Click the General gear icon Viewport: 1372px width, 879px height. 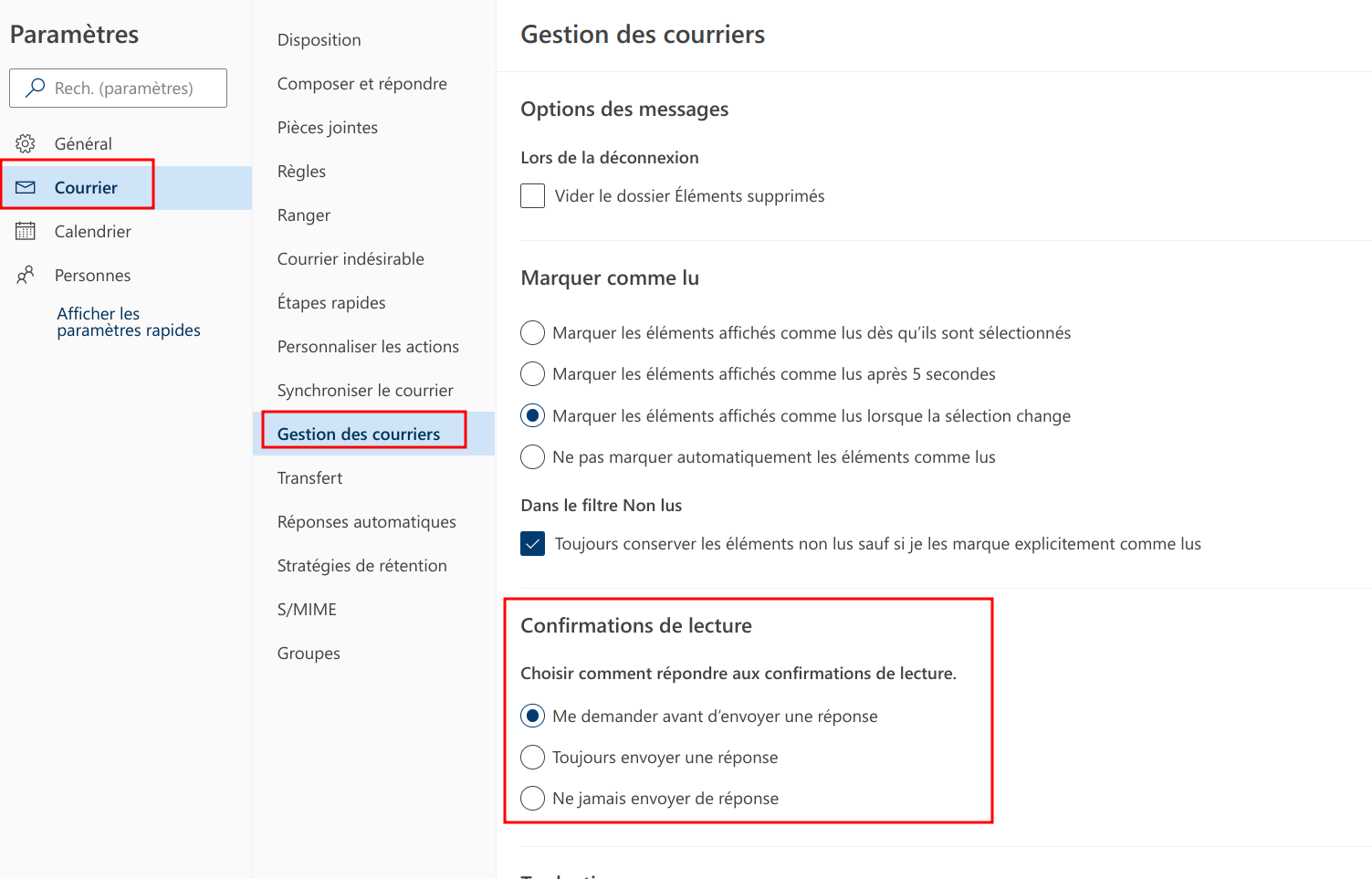[26, 143]
